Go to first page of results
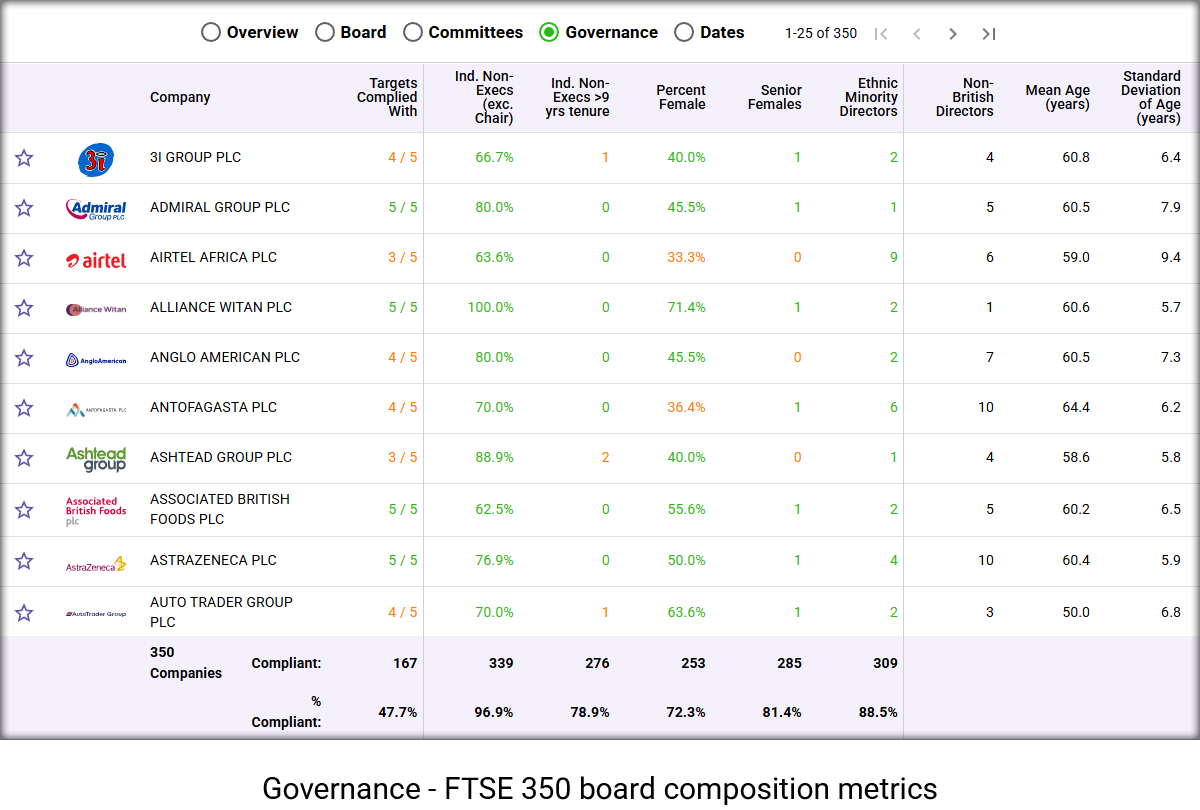 (881, 34)
